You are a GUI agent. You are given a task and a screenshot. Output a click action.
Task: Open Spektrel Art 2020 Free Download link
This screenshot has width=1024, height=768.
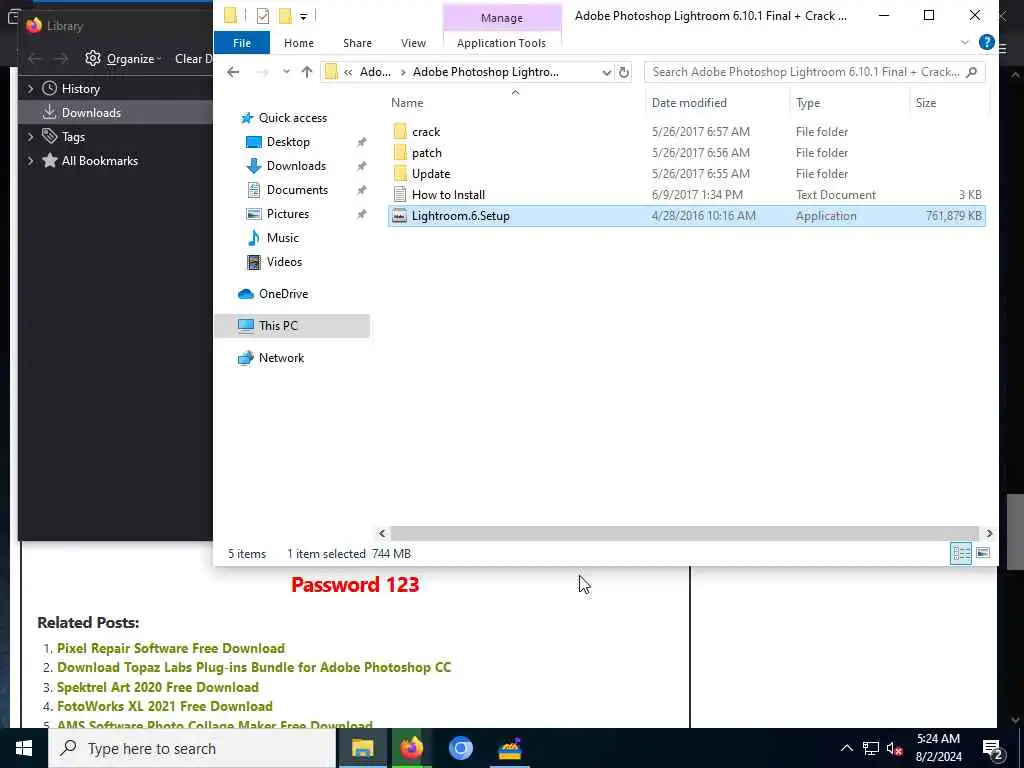158,687
